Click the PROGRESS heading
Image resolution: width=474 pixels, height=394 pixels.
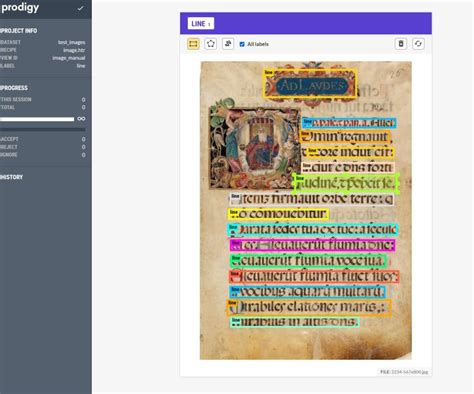(x=14, y=88)
